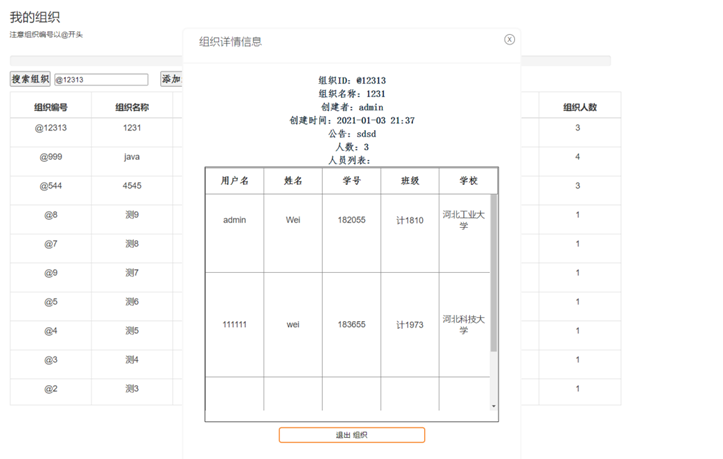
Task: Close the 组织详情信息 dialog
Action: pos(509,40)
